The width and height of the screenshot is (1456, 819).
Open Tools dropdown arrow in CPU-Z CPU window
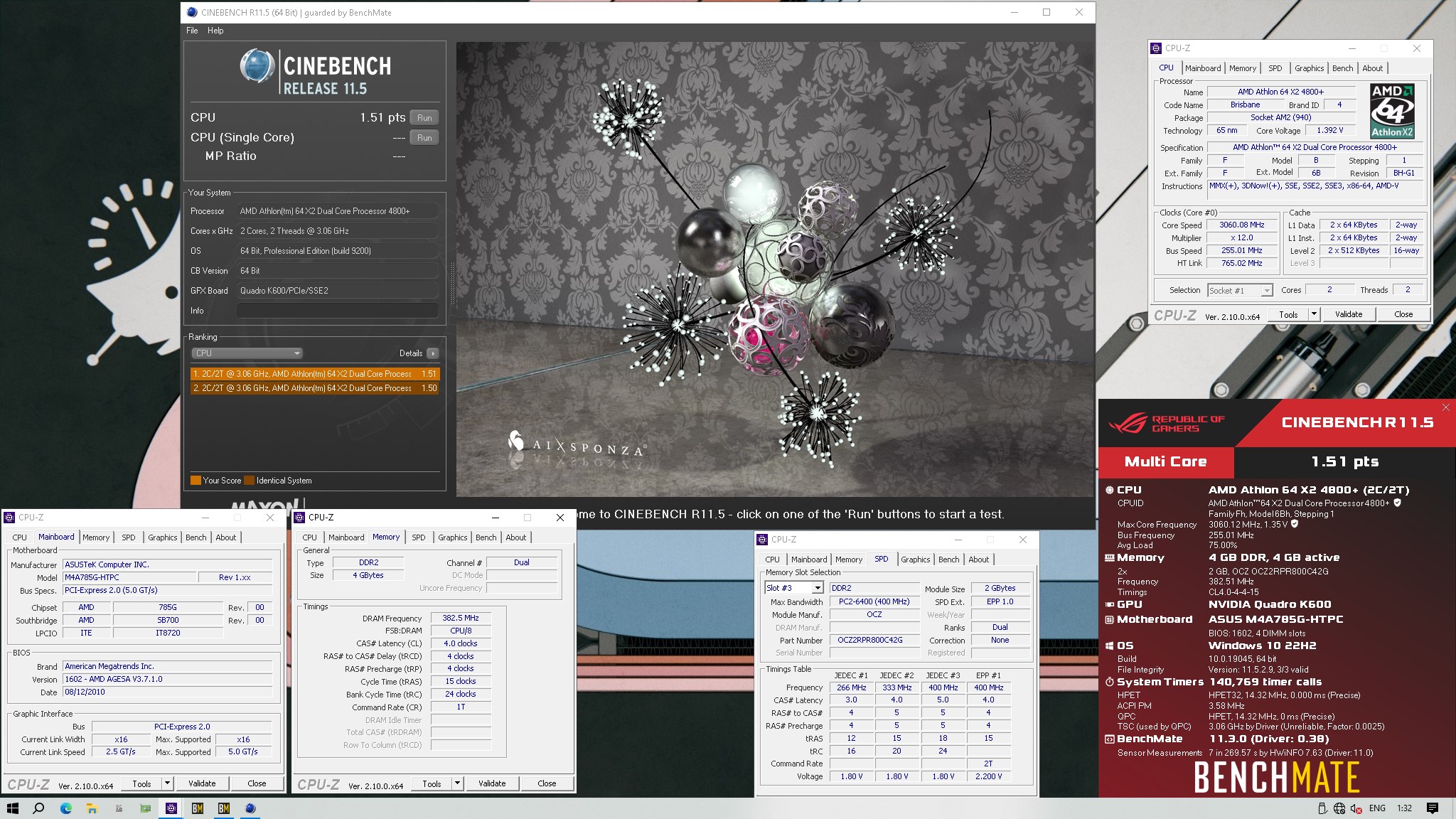pyautogui.click(x=1314, y=314)
